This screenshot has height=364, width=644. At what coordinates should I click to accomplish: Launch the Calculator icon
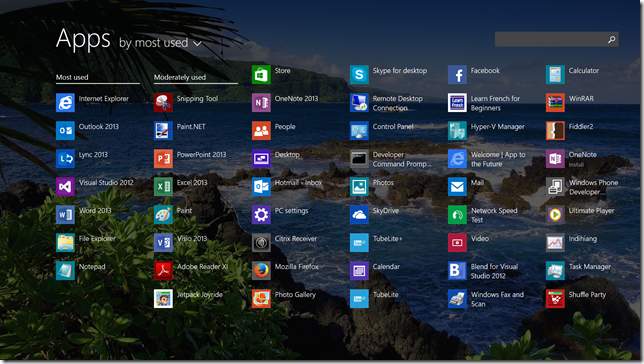pos(555,75)
